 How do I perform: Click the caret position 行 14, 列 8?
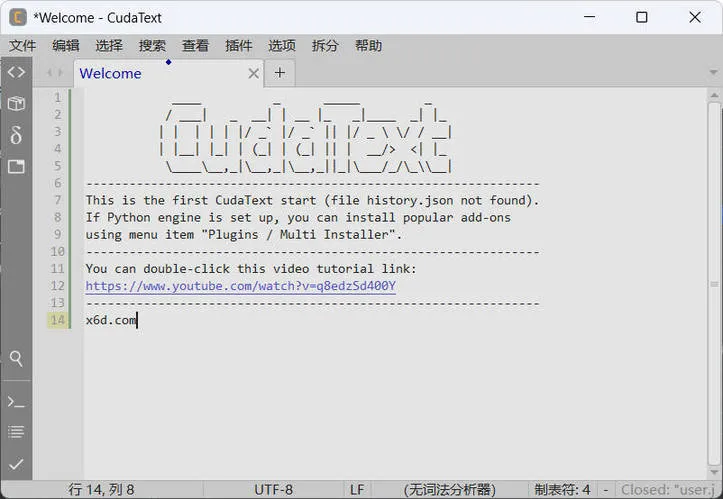101,489
